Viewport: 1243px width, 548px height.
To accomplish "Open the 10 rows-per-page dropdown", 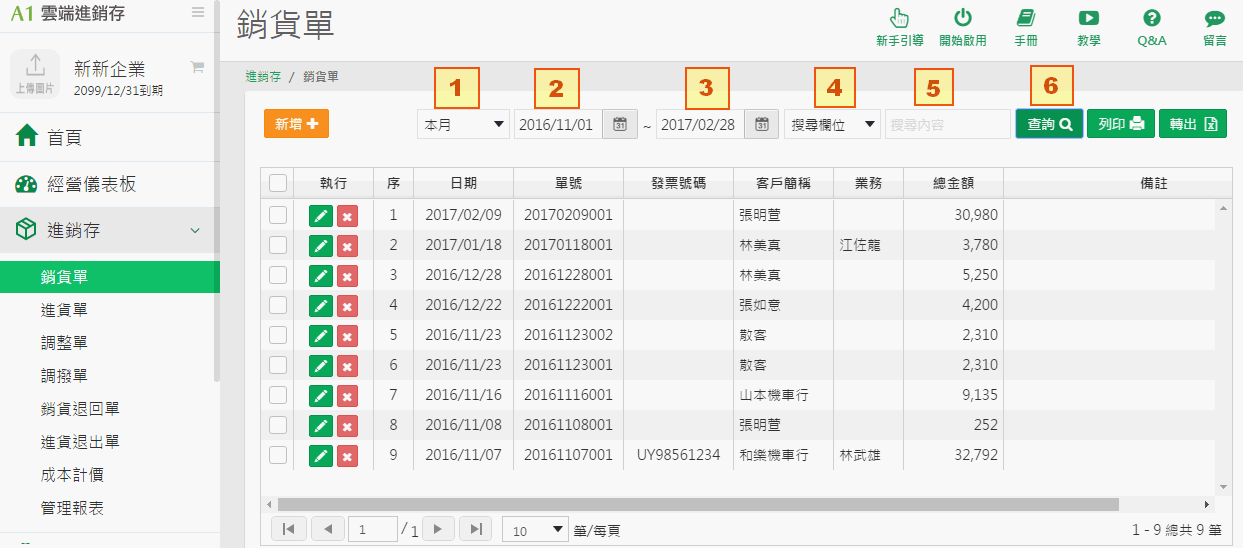I will click(x=535, y=529).
